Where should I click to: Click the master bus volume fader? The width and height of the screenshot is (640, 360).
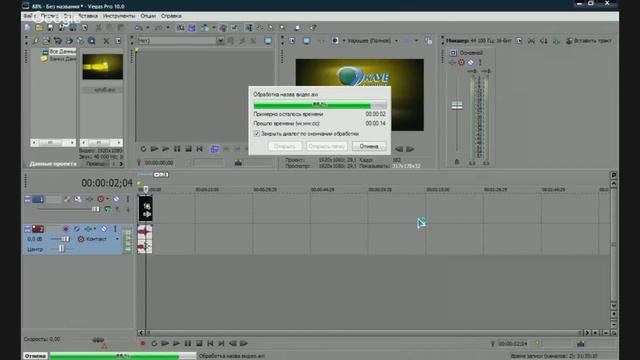tap(457, 106)
